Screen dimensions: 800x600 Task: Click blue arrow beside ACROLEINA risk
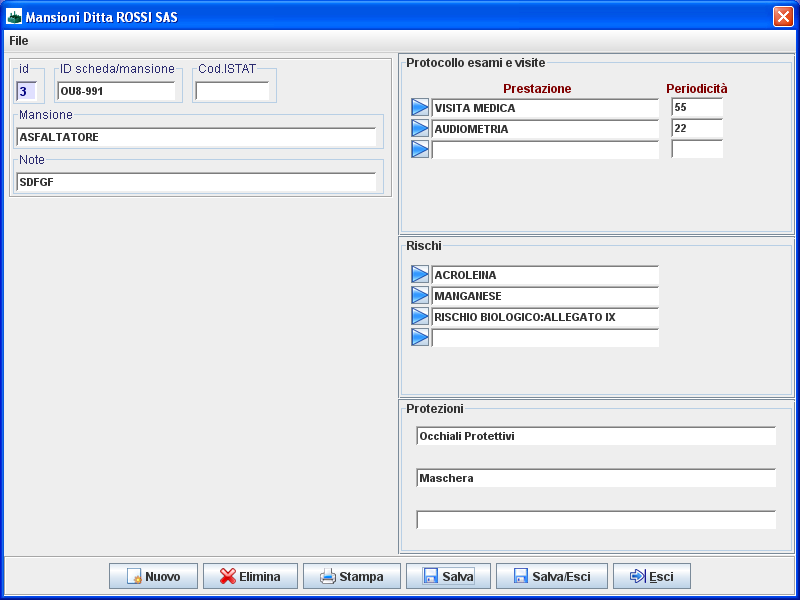(420, 275)
